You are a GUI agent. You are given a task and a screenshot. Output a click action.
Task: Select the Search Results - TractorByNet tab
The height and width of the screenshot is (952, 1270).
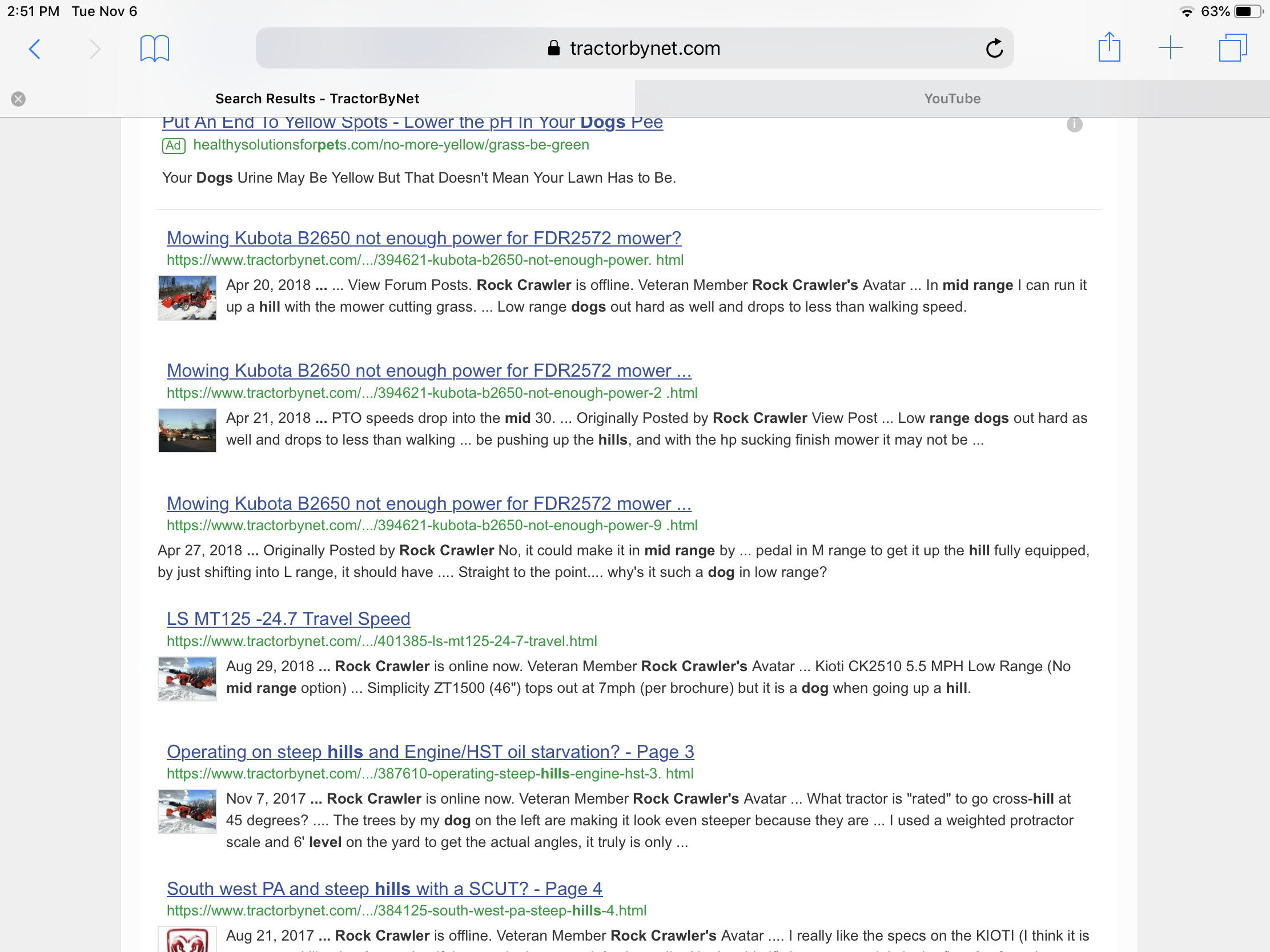pos(317,99)
